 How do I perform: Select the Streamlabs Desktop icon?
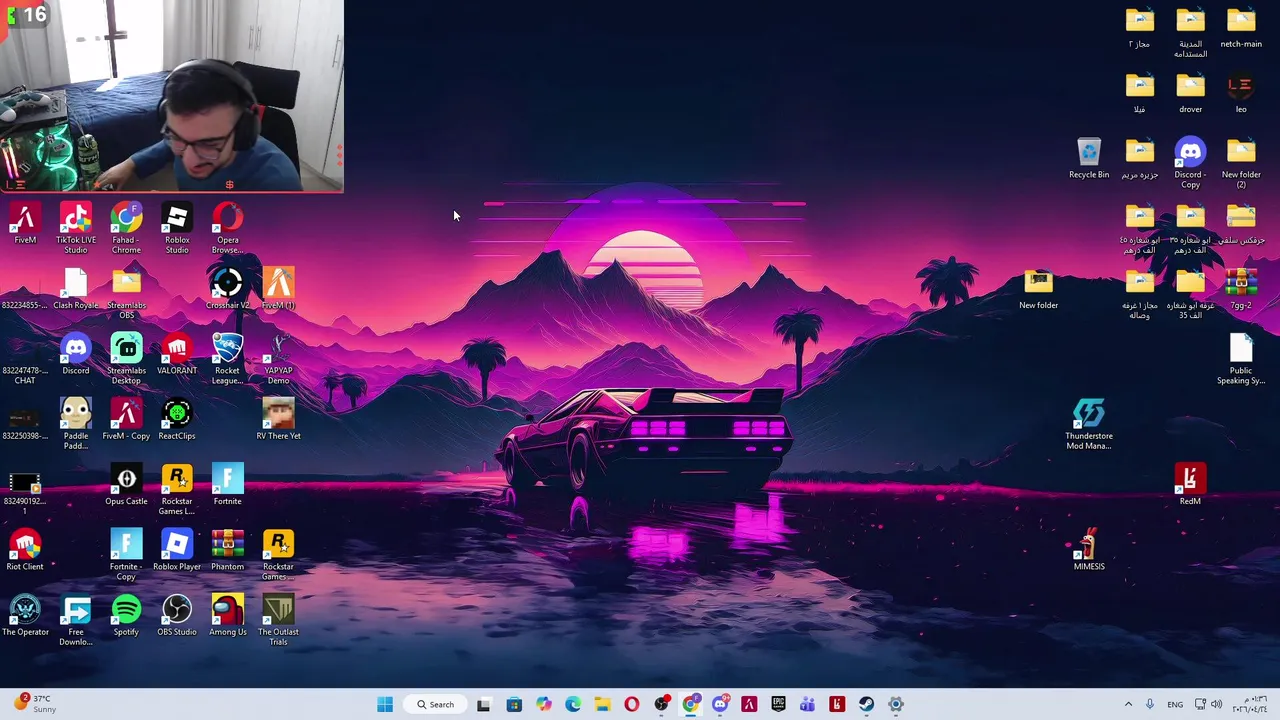[x=126, y=359]
